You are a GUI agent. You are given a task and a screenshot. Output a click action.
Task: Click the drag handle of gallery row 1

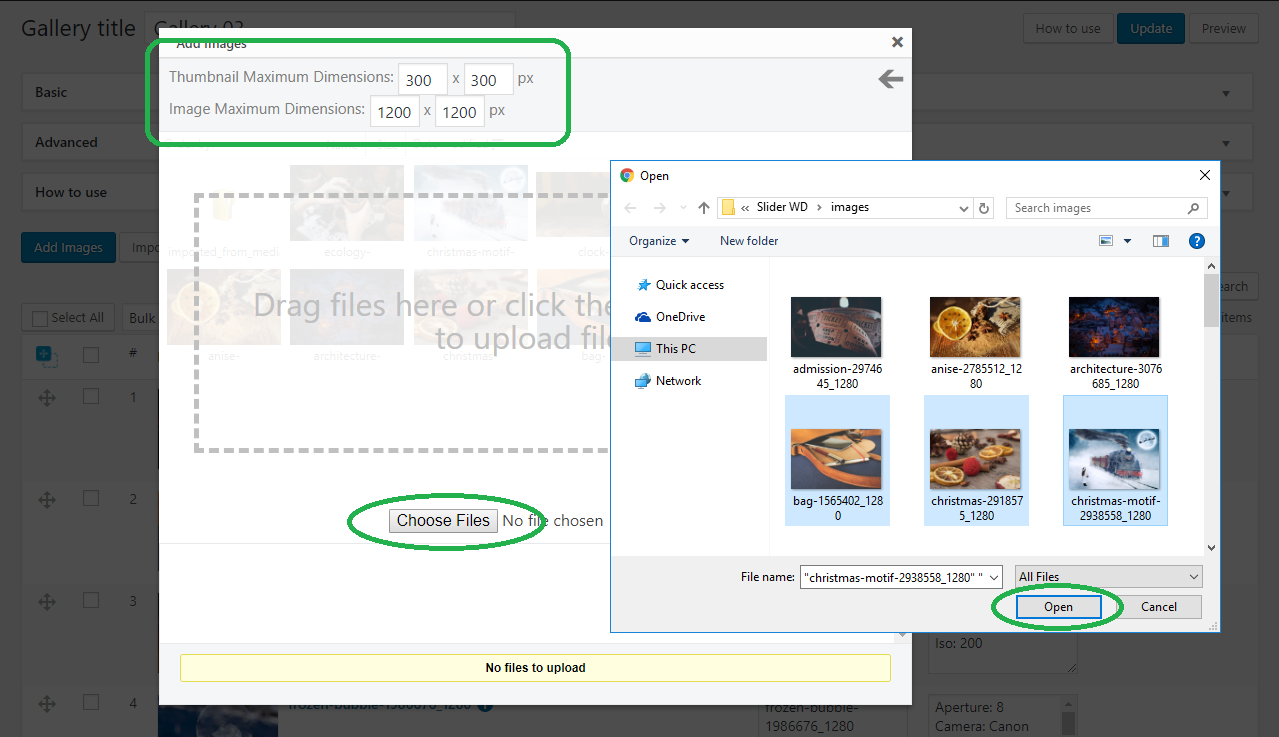coord(46,398)
